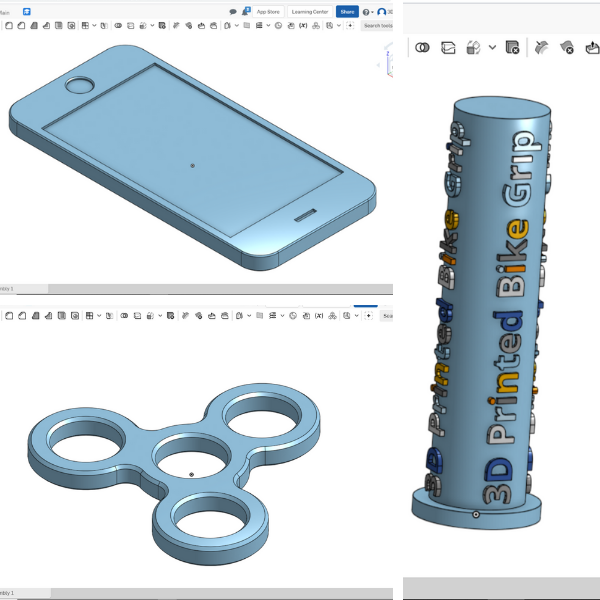Choose Delete face in the bike grip window
Image resolution: width=600 pixels, height=600 pixels.
567,47
